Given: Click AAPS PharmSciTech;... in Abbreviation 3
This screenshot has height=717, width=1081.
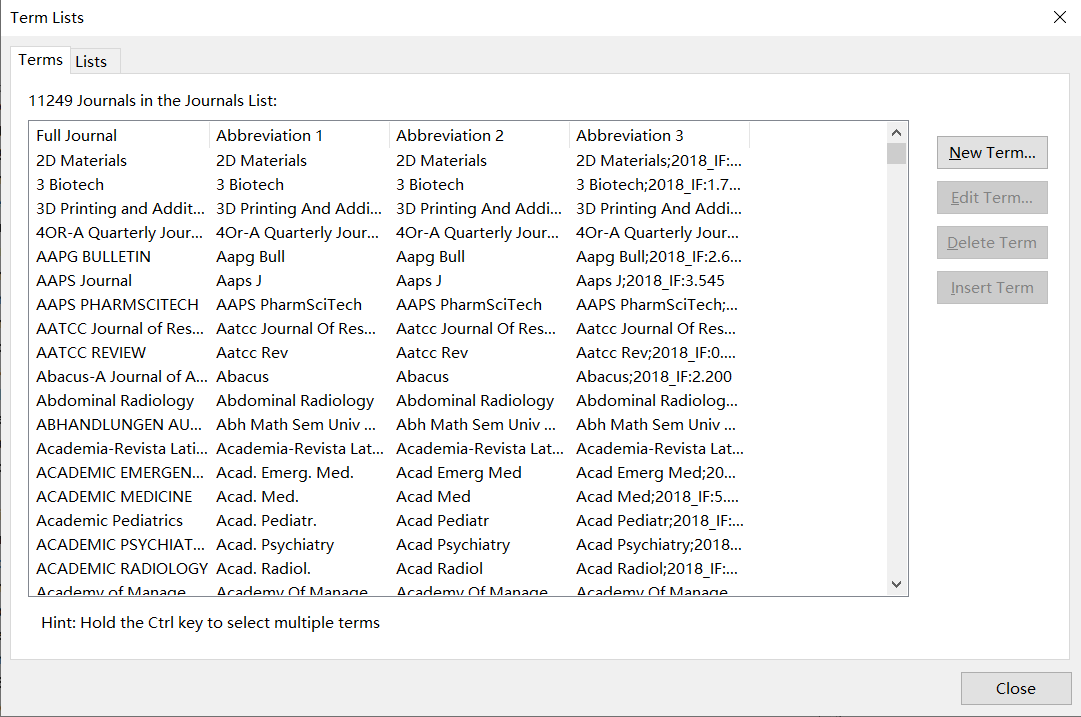Looking at the screenshot, I should [x=656, y=305].
